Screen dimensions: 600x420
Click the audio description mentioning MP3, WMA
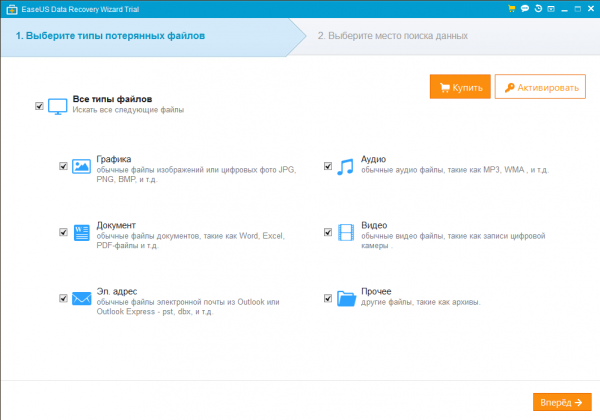coord(455,170)
